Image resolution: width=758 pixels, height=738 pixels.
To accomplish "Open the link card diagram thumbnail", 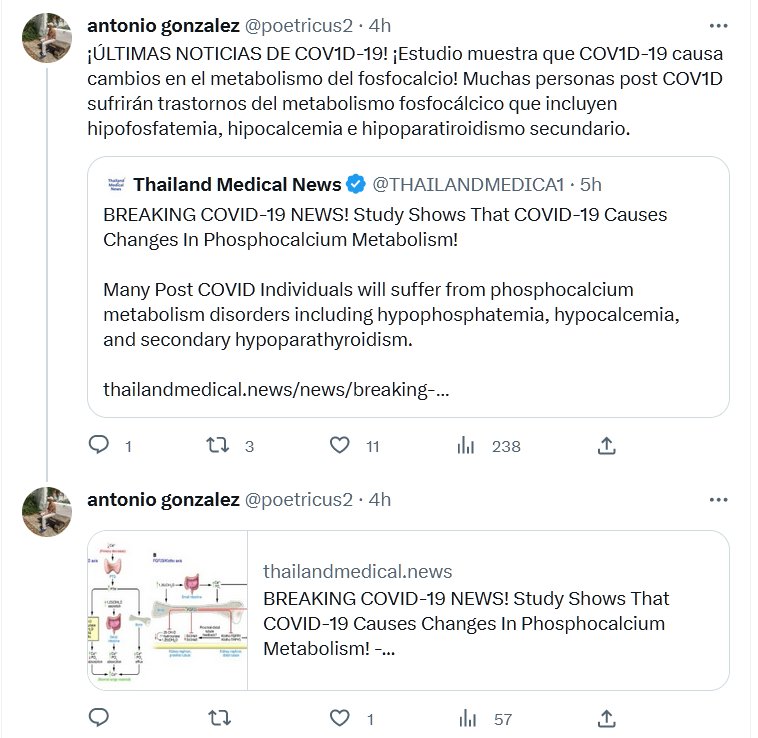I will coord(167,610).
